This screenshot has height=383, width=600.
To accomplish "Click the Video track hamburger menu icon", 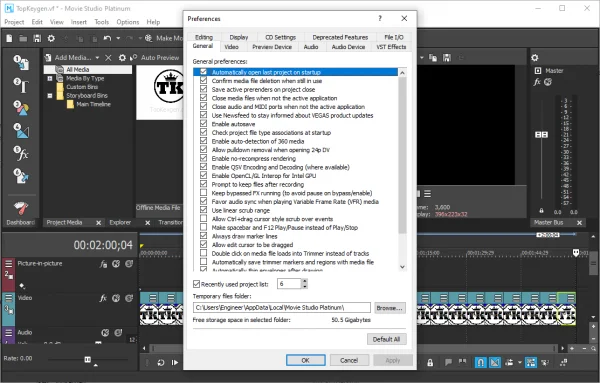I will pos(8,298).
